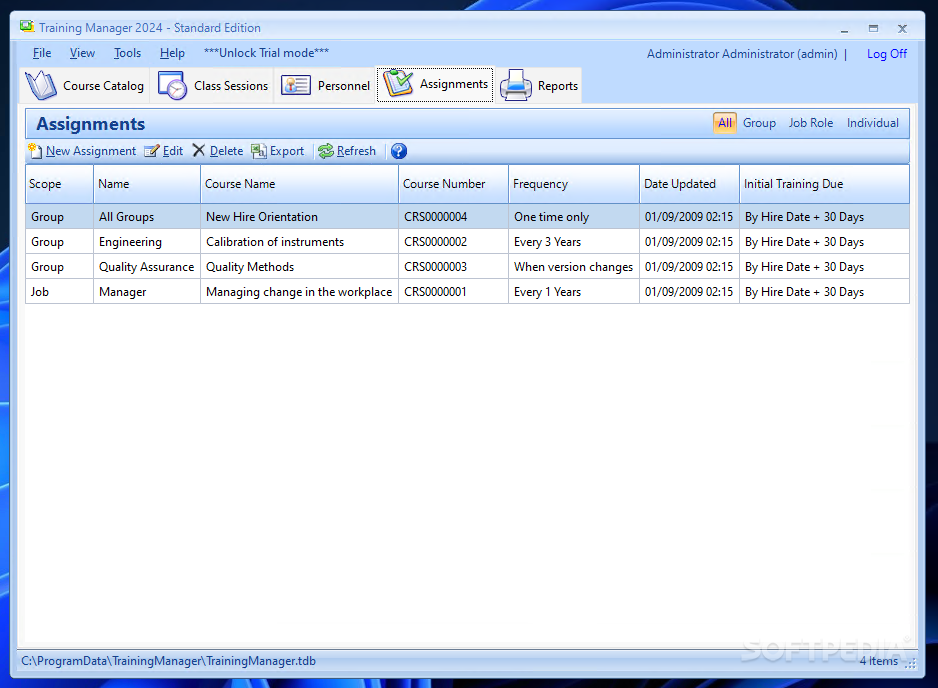Click the Export toolbar label

[287, 151]
